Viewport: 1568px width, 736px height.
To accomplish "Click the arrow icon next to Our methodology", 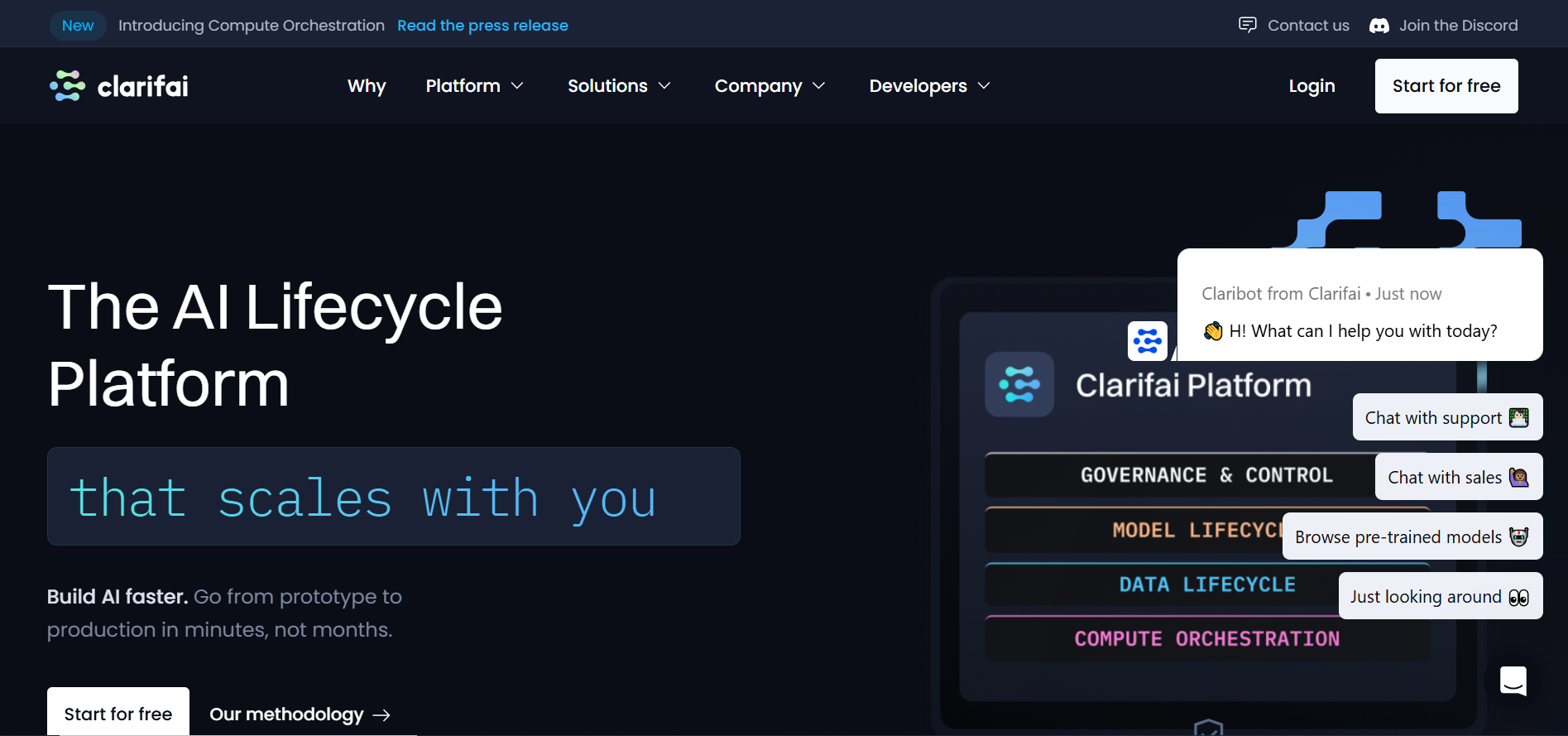I will (381, 715).
